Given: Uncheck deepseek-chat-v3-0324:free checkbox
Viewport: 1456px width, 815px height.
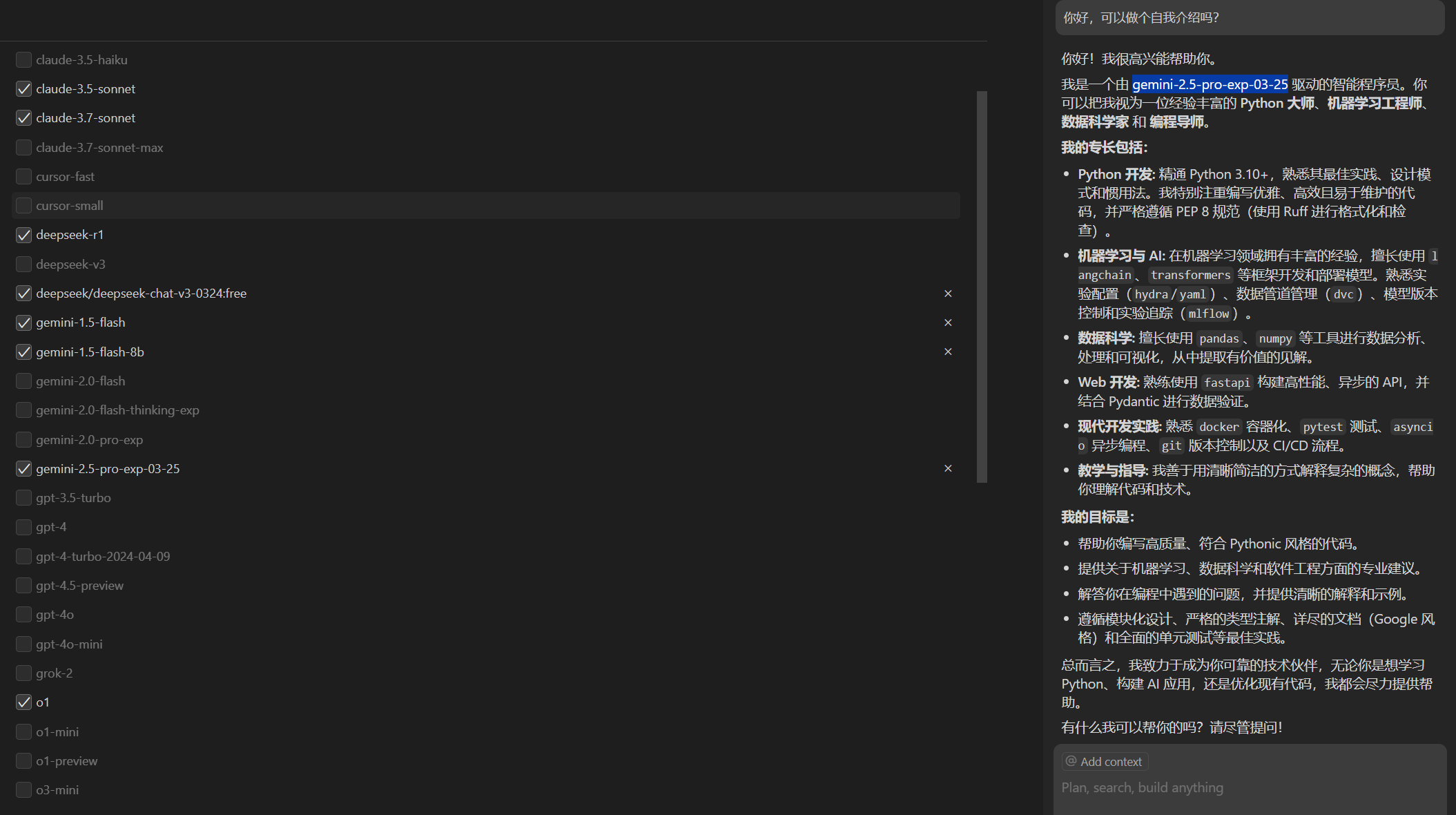Looking at the screenshot, I should (x=23, y=293).
